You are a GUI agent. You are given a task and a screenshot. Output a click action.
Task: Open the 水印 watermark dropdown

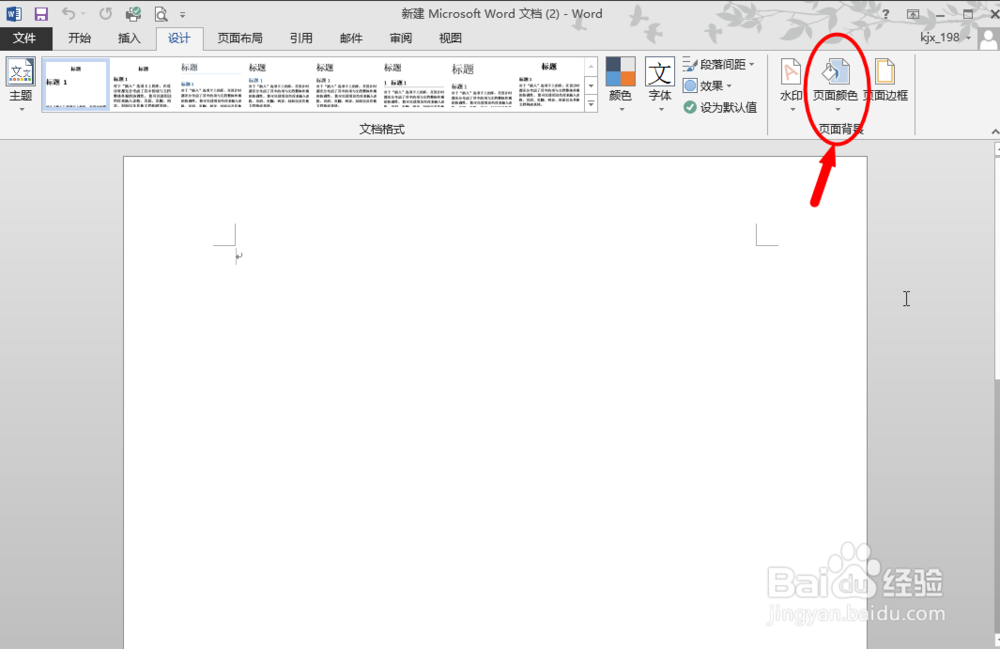click(x=791, y=84)
